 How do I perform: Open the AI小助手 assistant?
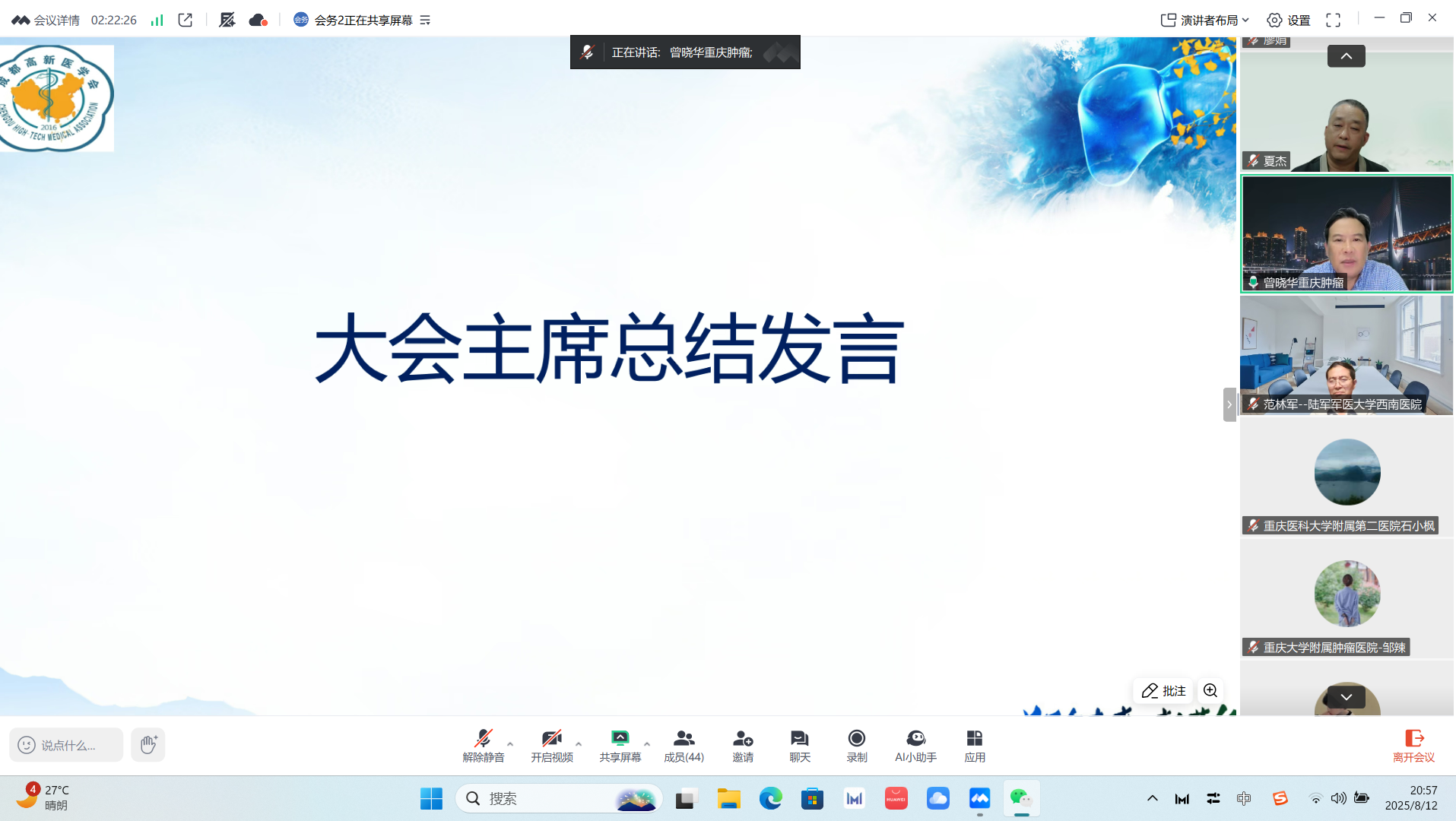[915, 744]
